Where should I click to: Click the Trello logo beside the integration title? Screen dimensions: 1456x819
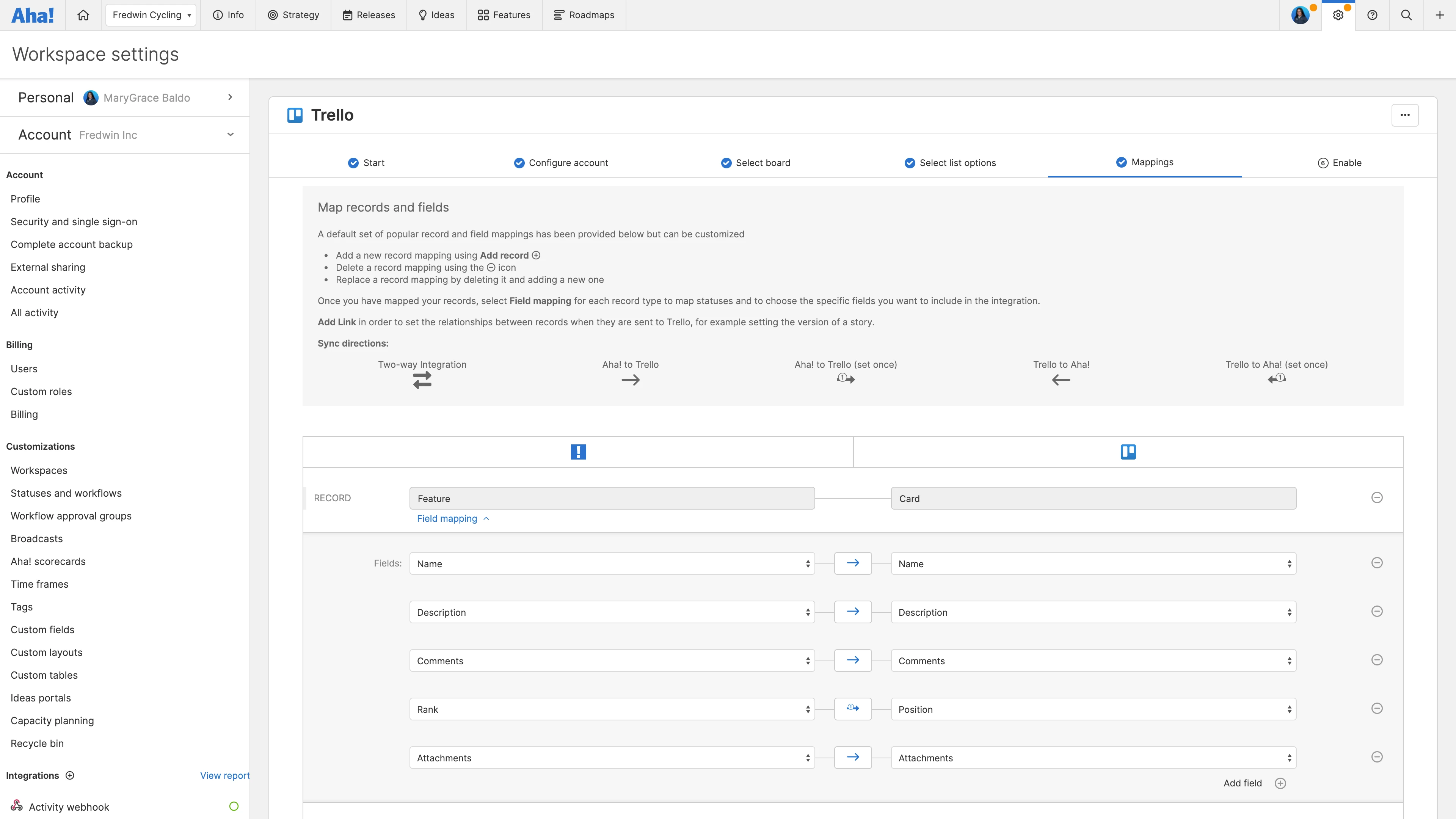295,115
